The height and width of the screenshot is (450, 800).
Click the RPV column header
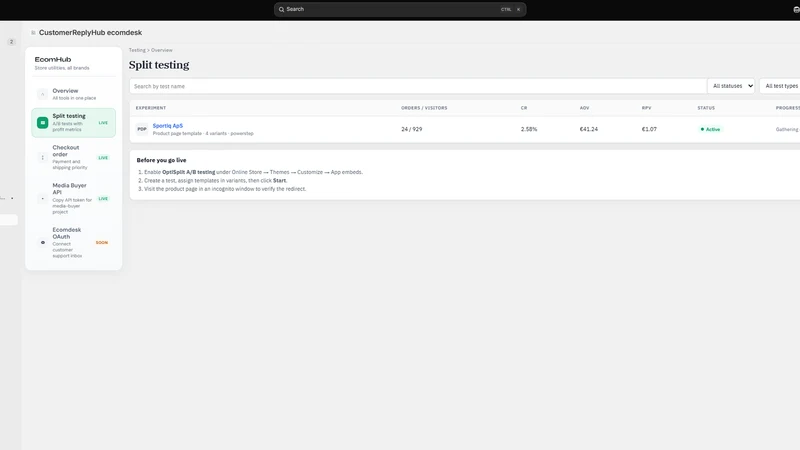[x=646, y=108]
